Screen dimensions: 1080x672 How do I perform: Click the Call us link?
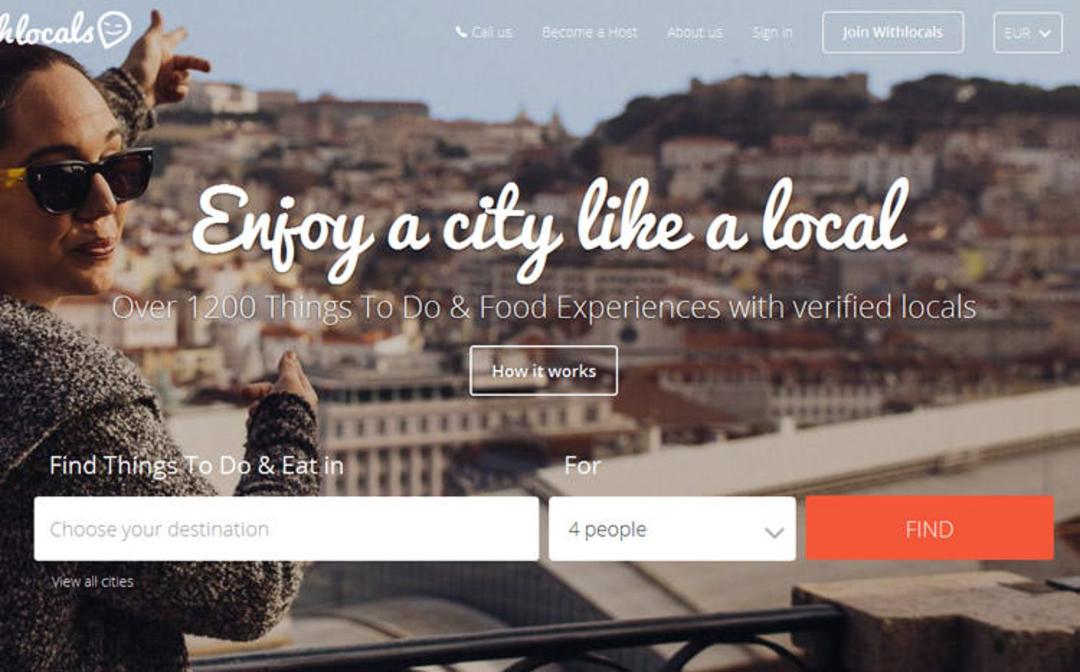(491, 32)
